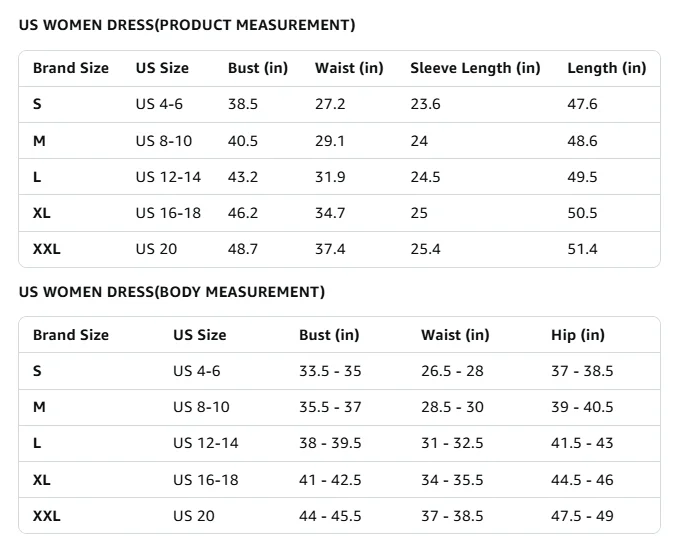Select the waist value 31.9 for size L
This screenshot has width=675, height=559.
point(330,177)
